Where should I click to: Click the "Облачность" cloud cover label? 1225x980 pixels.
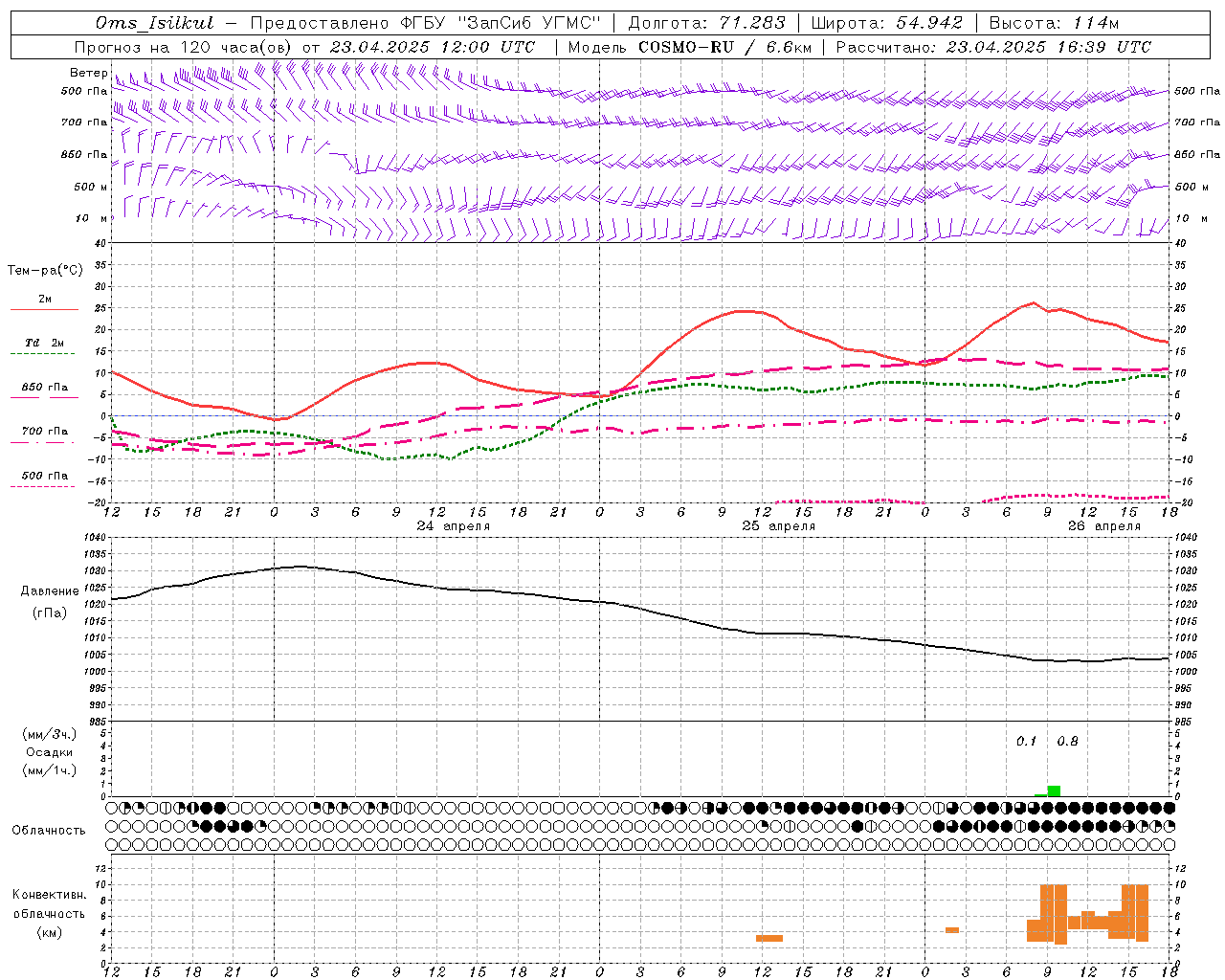[x=48, y=830]
